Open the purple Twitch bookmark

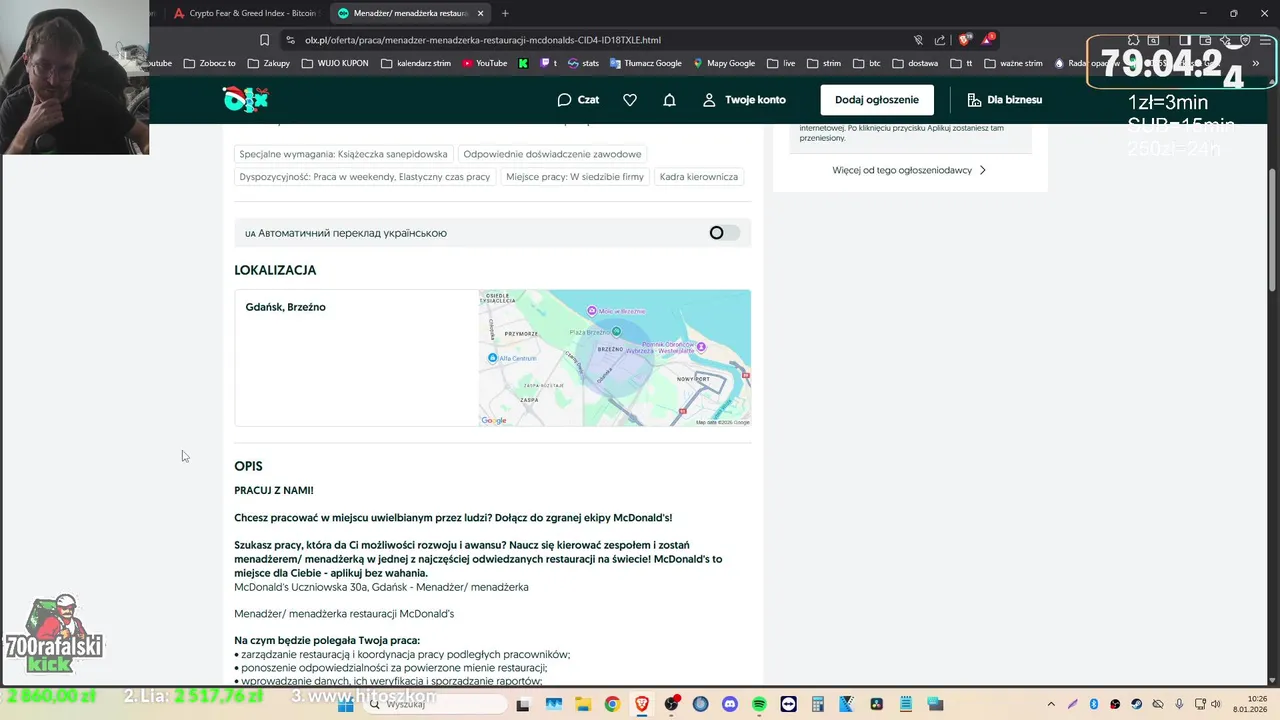click(x=549, y=63)
